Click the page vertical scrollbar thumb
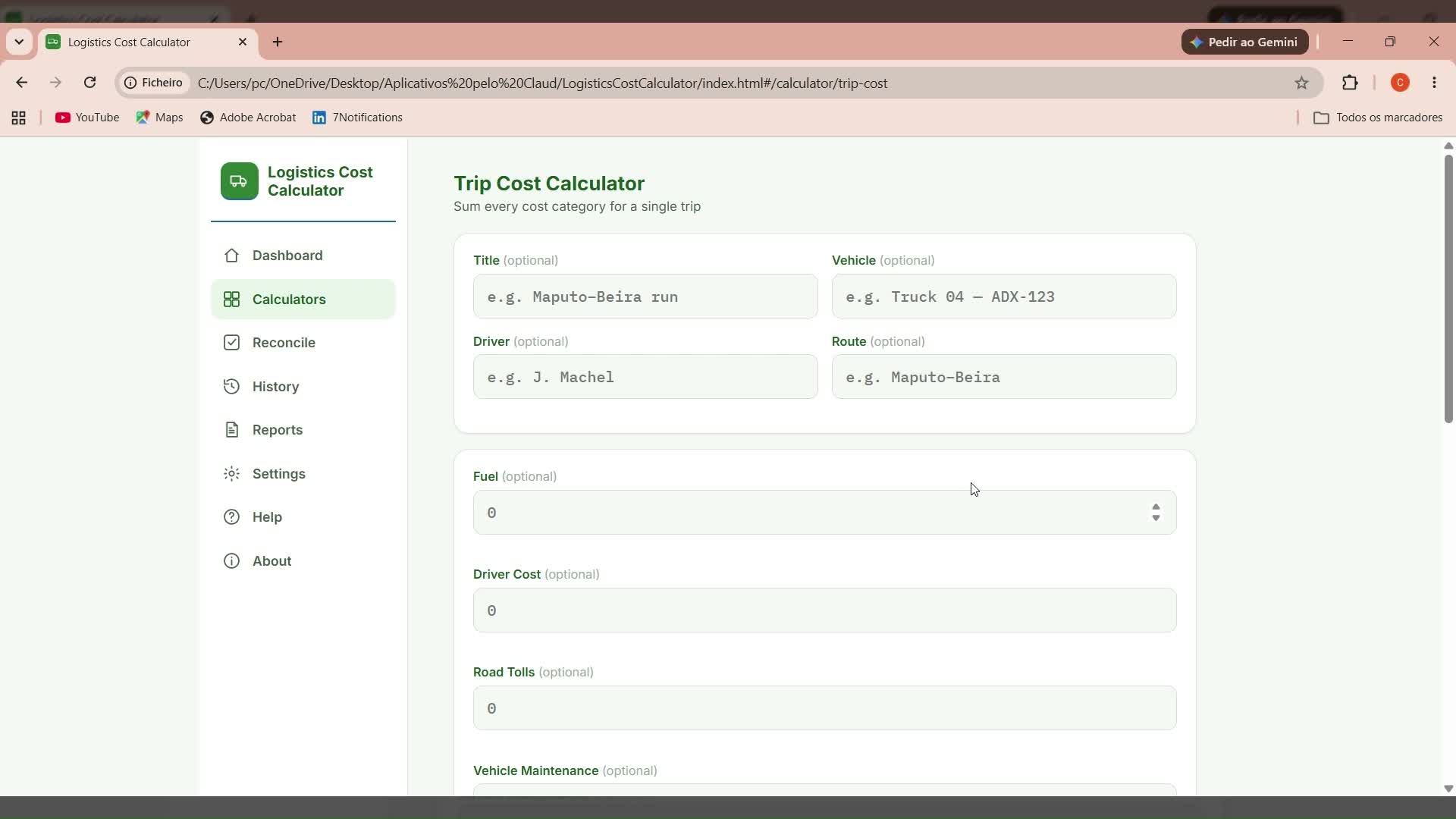The height and width of the screenshot is (819, 1456). (1448, 288)
